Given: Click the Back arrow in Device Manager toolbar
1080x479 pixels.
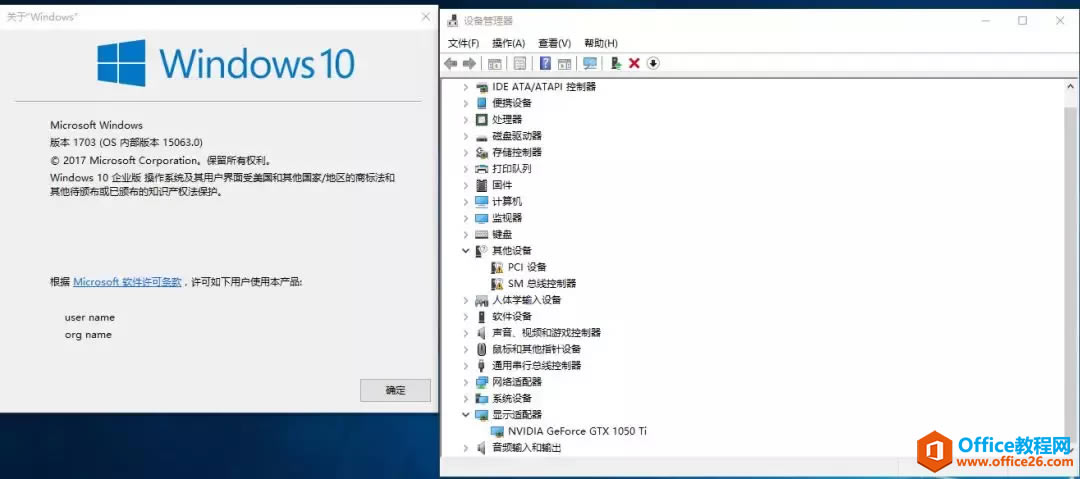Looking at the screenshot, I should (x=451, y=63).
